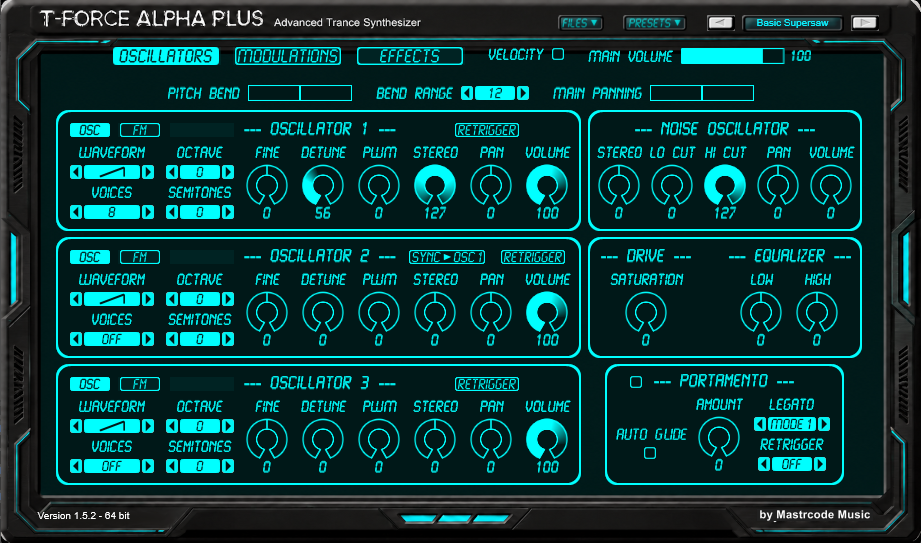Click Oscillator 2 Volume knob
This screenshot has width=921, height=543.
[547, 312]
